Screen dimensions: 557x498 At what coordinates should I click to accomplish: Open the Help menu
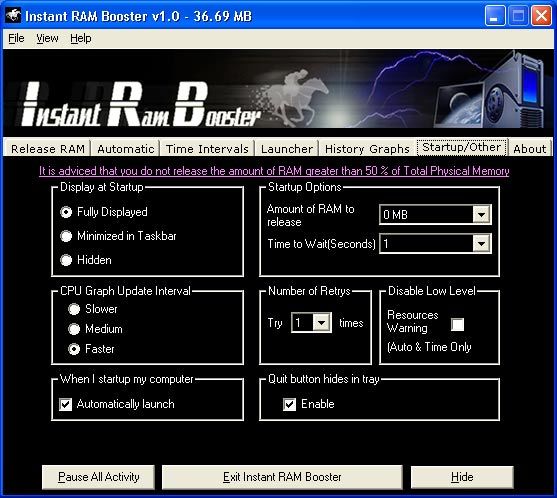[x=81, y=38]
